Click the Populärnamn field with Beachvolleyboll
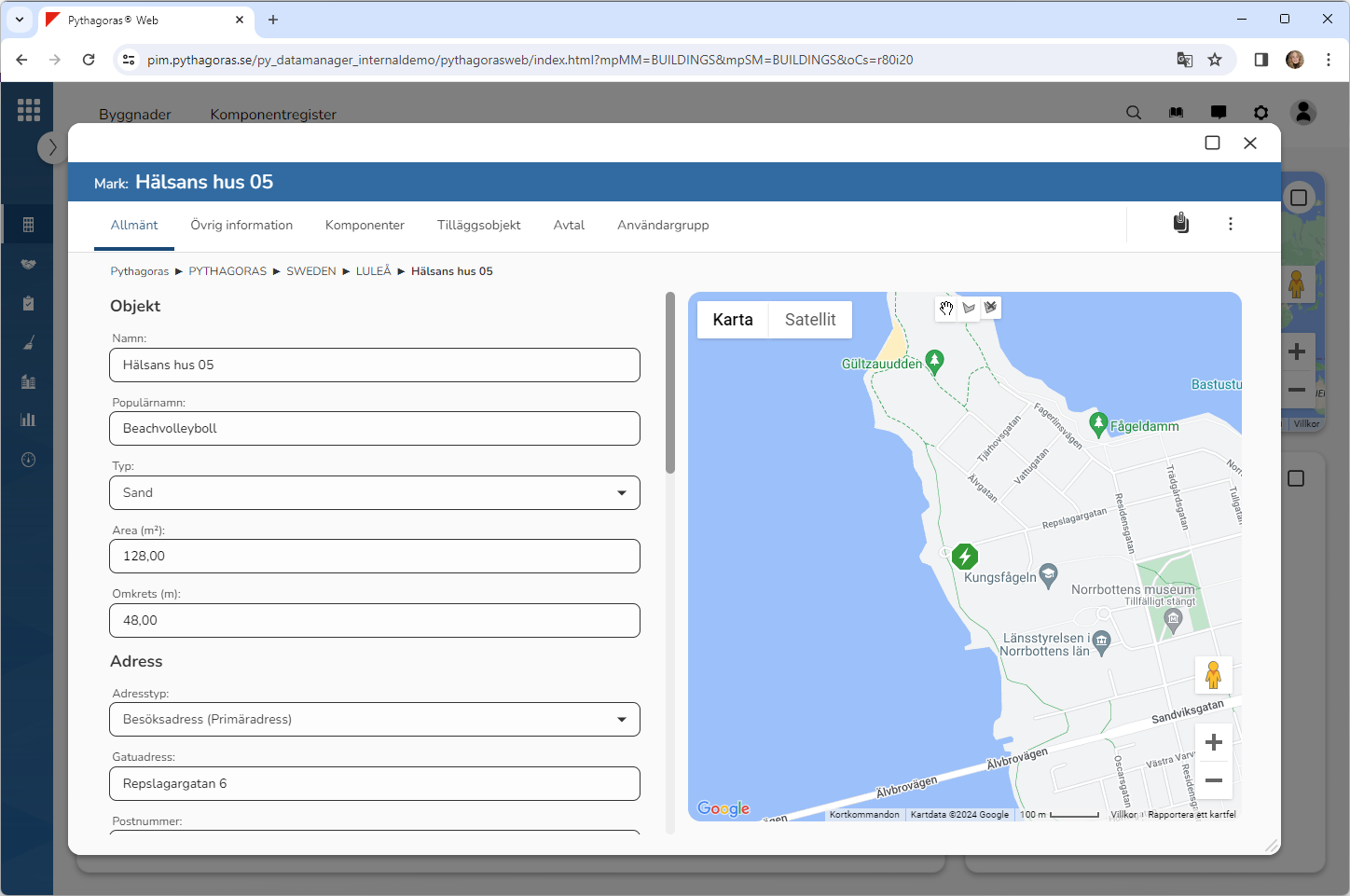The image size is (1350, 896). tap(375, 429)
